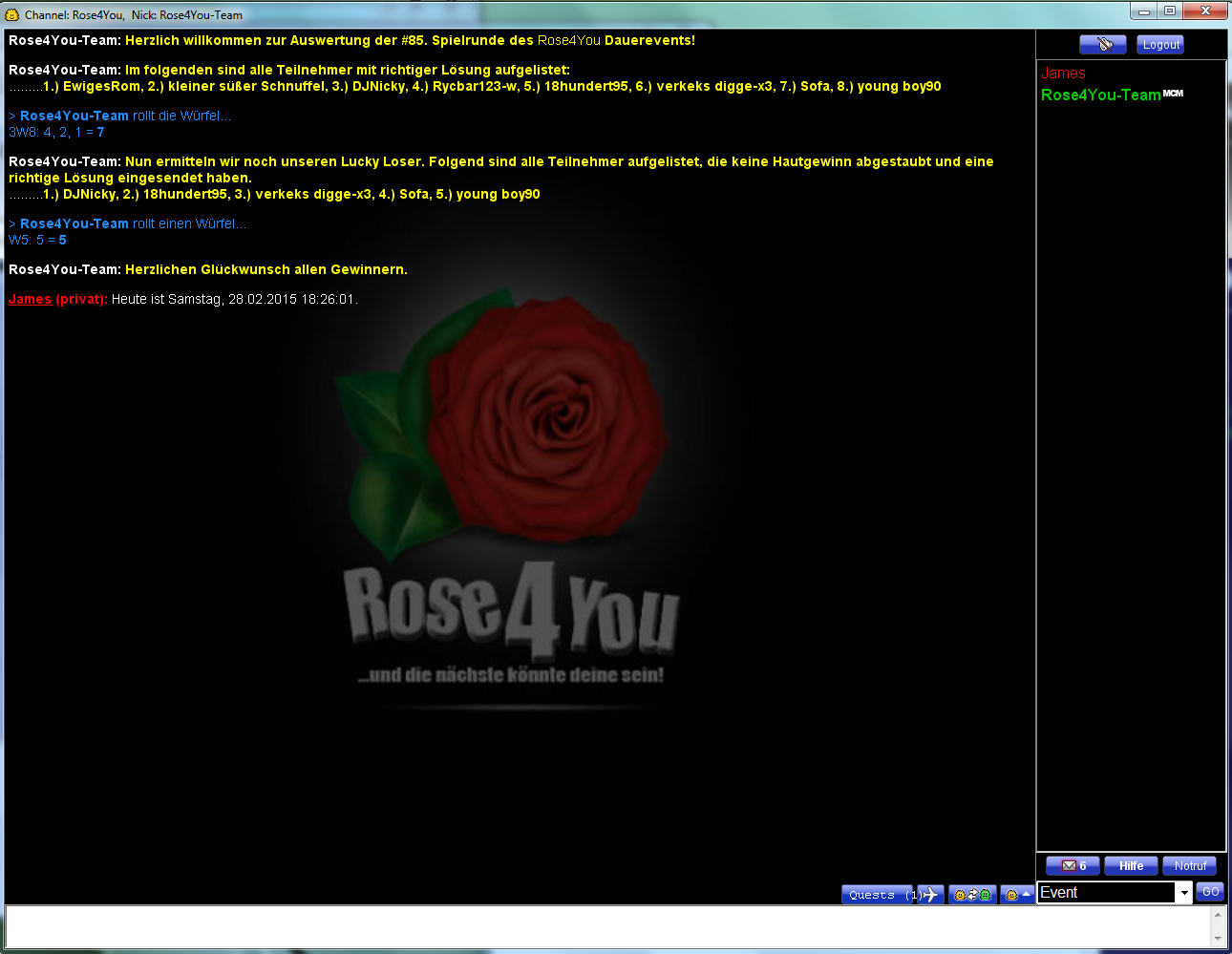The width and height of the screenshot is (1232, 954).
Task: Click in the chat message input field
Action: point(607,926)
